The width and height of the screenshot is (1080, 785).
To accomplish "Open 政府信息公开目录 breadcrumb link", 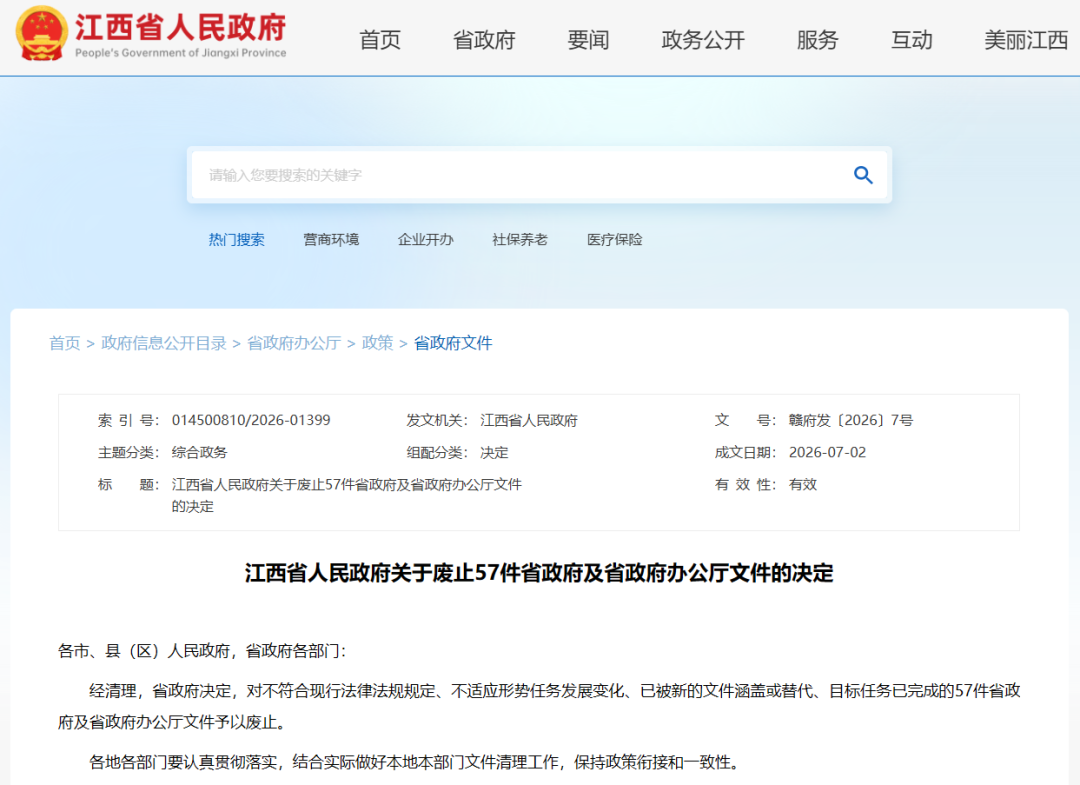I will coord(164,343).
